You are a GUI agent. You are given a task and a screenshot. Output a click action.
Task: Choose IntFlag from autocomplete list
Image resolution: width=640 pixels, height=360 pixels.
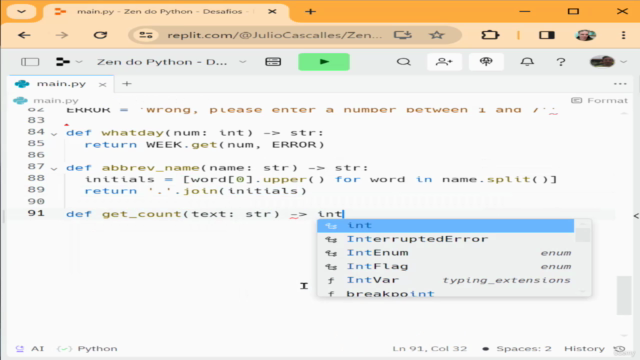445,267
